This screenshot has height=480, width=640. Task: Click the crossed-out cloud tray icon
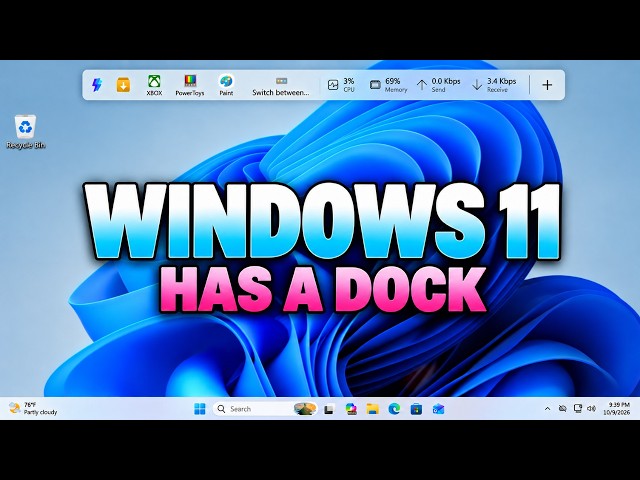pyautogui.click(x=562, y=409)
